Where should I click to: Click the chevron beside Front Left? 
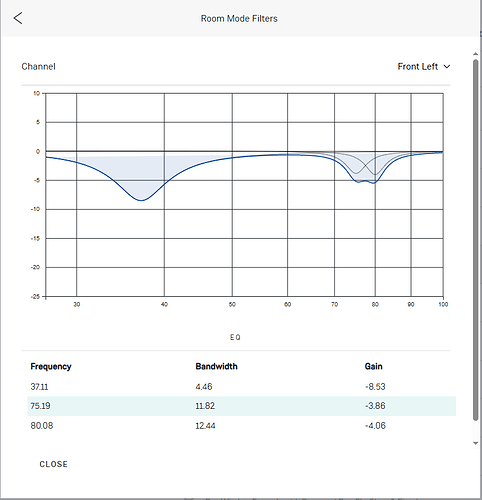(x=447, y=67)
